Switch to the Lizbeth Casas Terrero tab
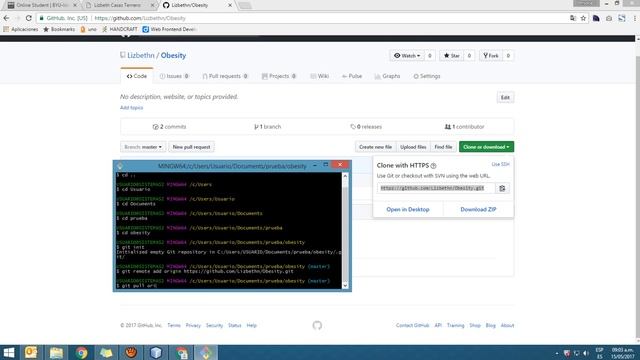The height and width of the screenshot is (360, 640). 118,5
